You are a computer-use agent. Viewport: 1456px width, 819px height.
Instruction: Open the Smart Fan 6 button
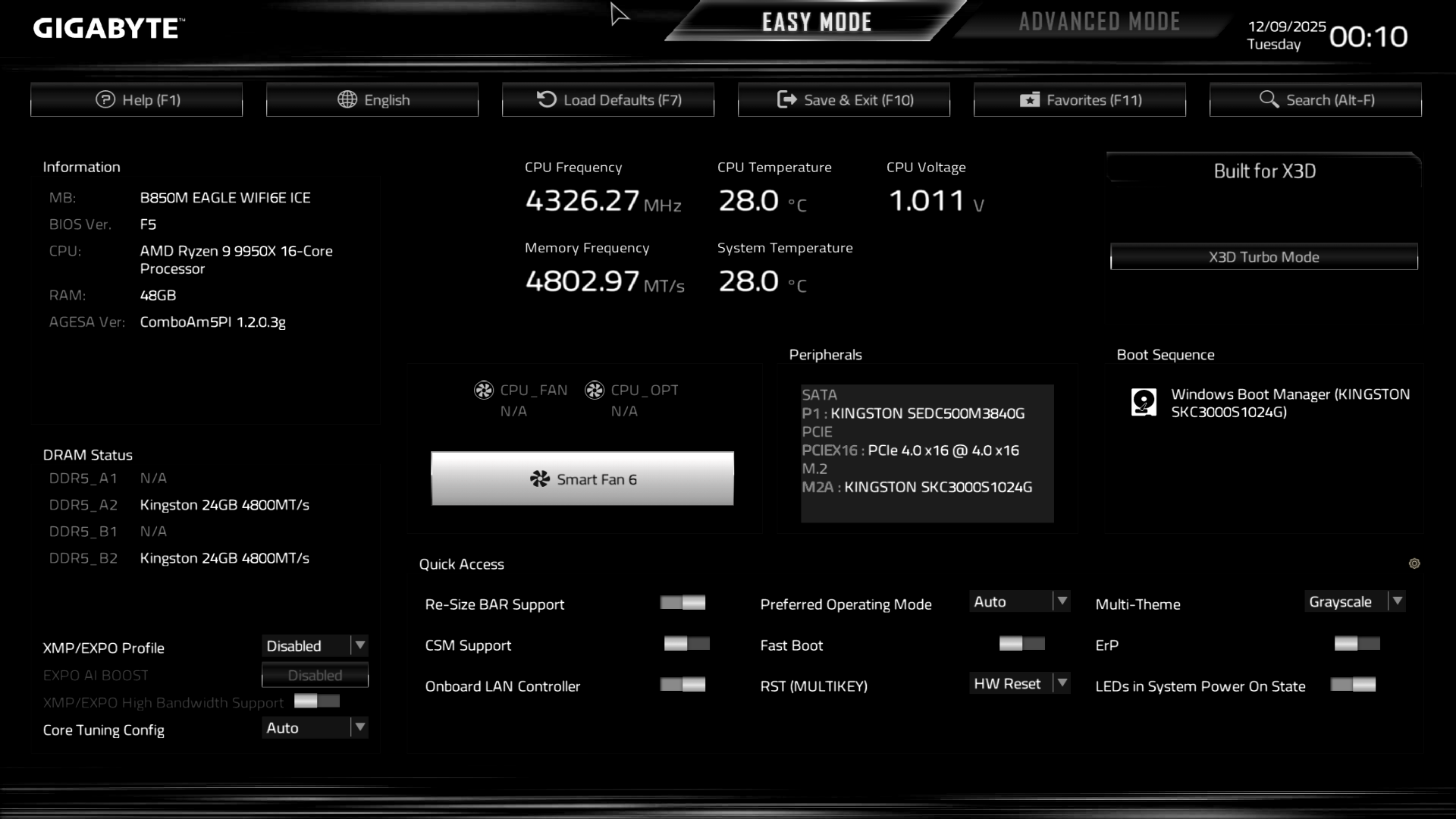pos(582,479)
